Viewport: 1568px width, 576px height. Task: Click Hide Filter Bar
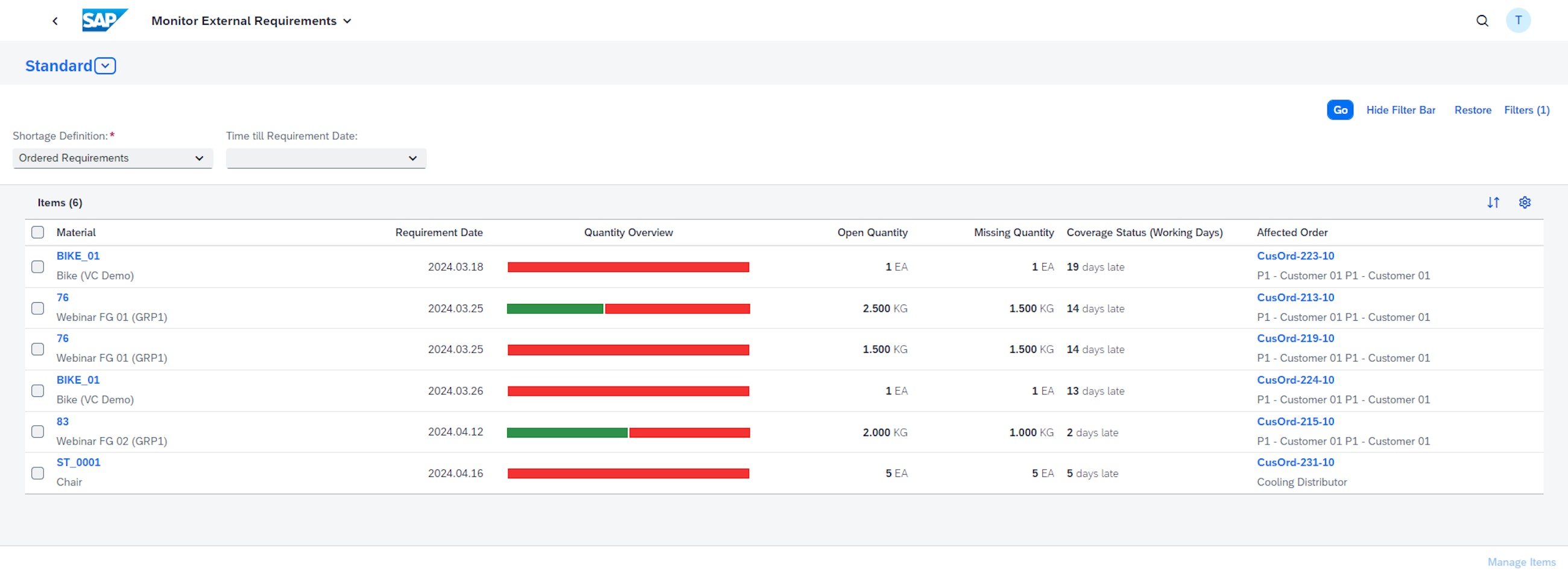pos(1400,110)
